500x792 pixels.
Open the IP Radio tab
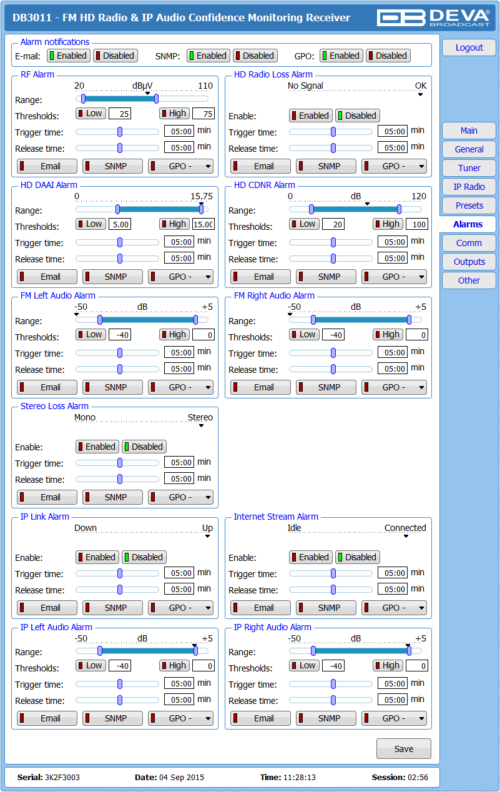(x=469, y=187)
